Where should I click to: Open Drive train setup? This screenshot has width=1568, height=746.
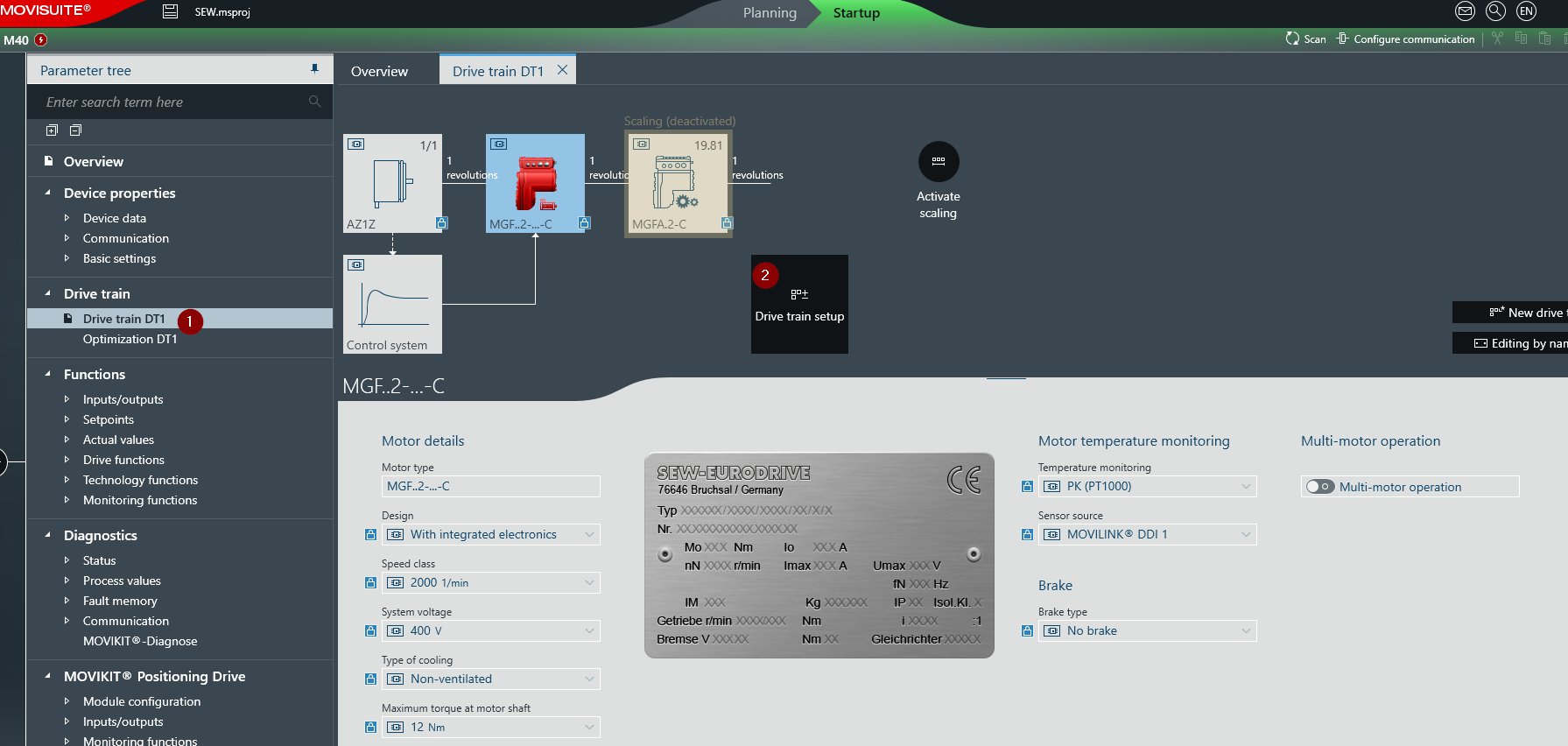(x=799, y=304)
